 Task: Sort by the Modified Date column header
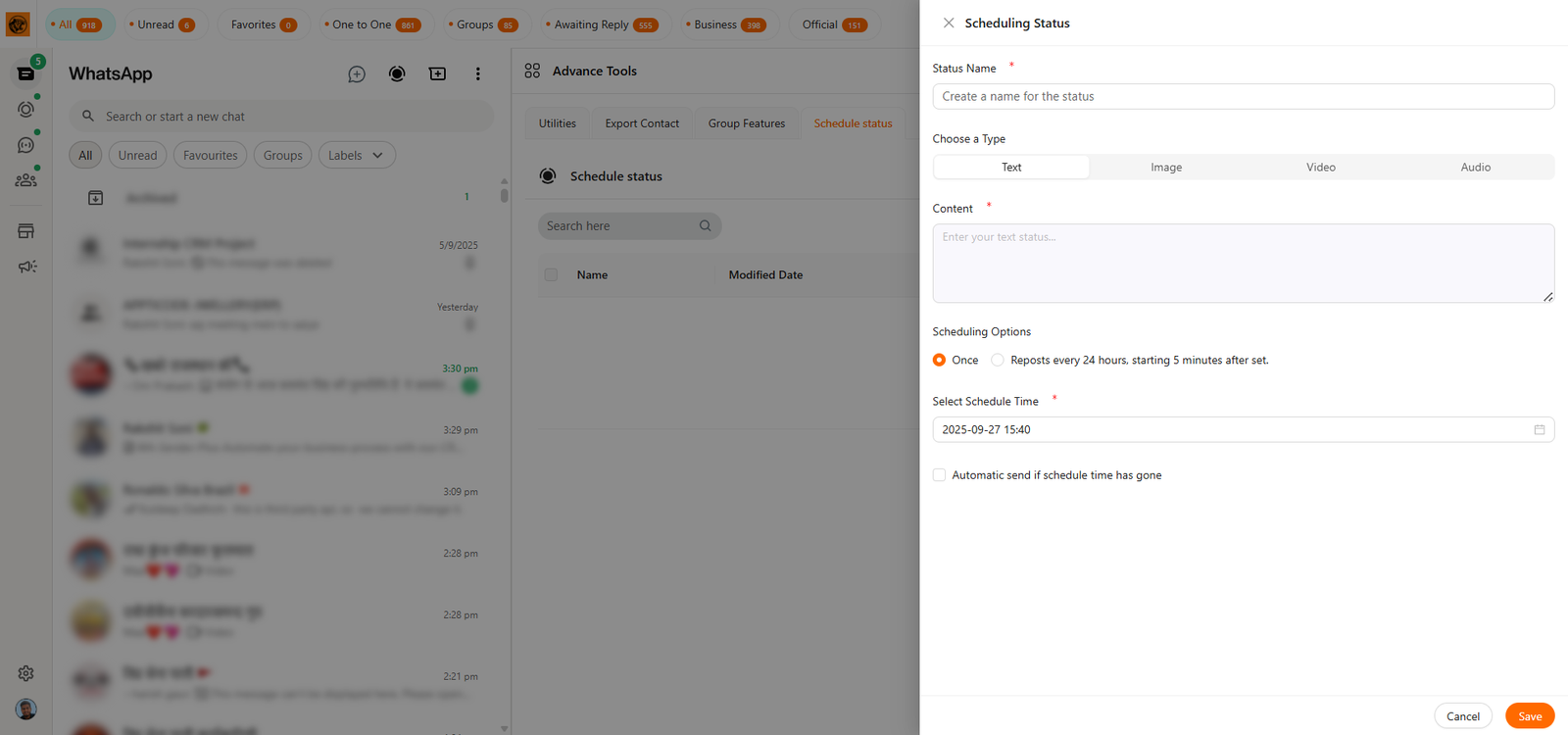(x=765, y=274)
